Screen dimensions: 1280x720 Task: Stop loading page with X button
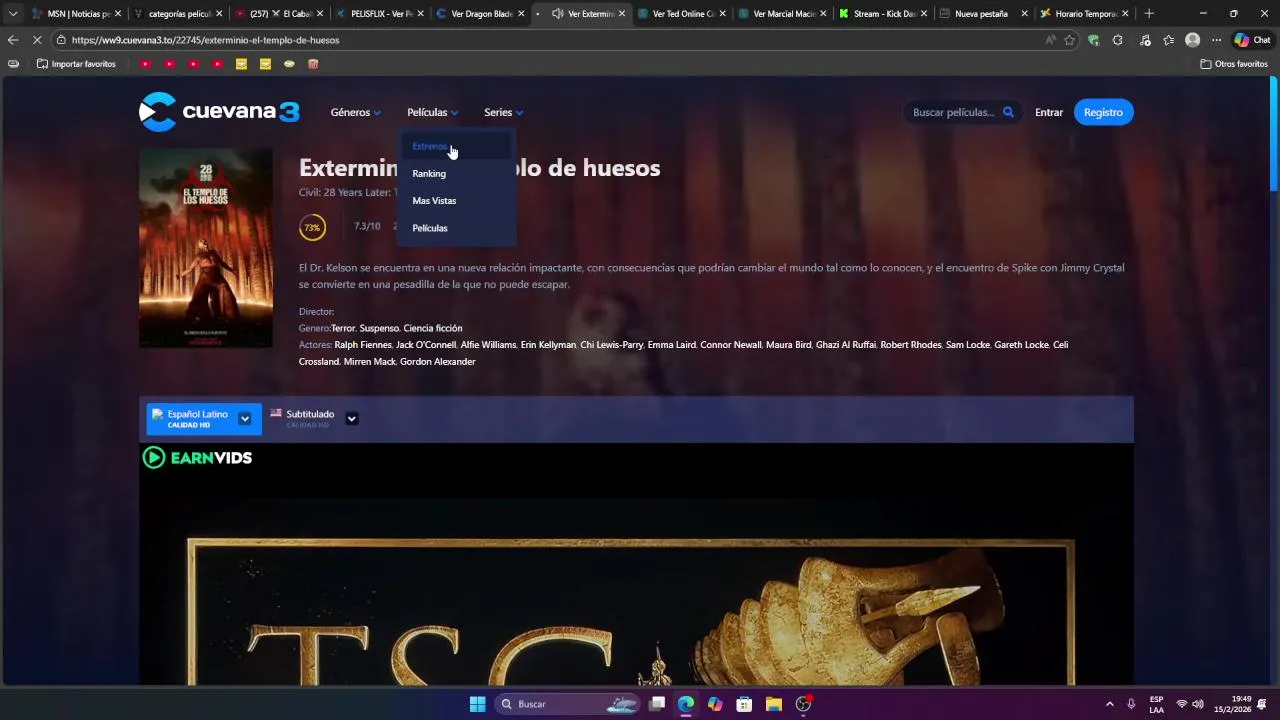tap(37, 40)
